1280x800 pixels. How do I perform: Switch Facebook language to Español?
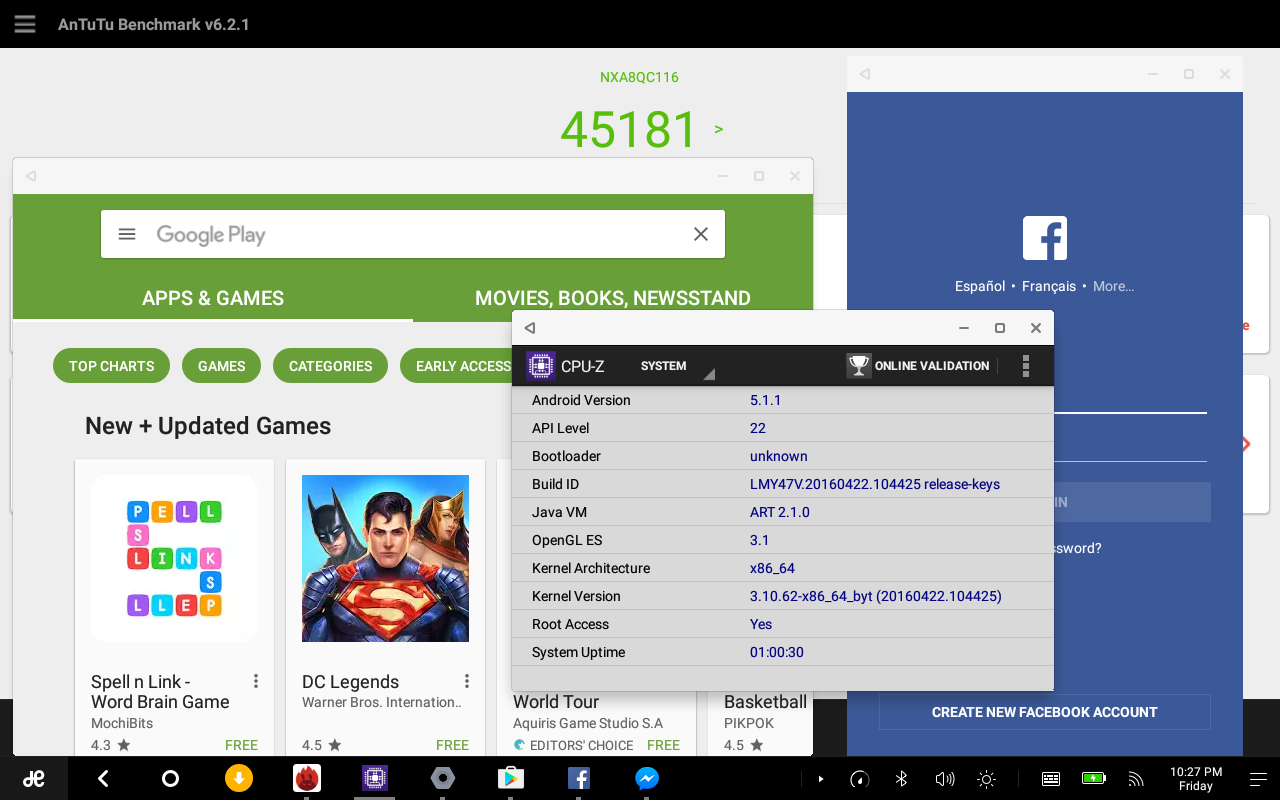pos(980,286)
